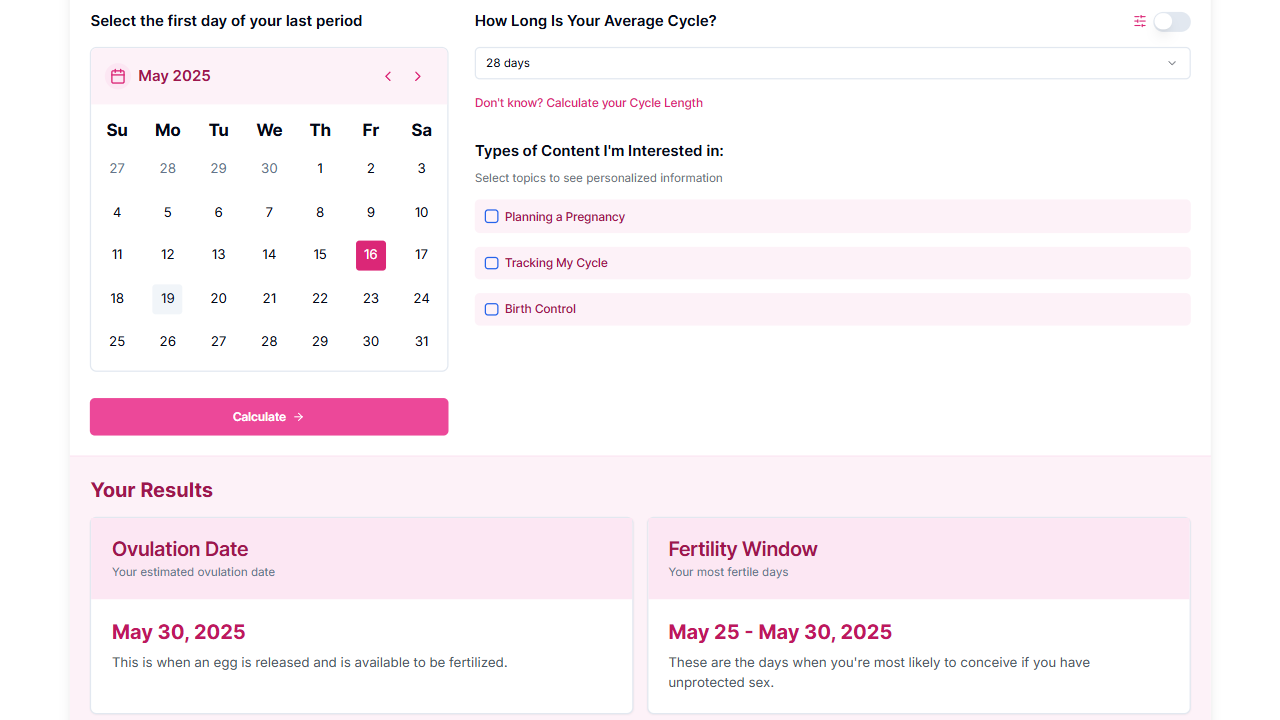Screen dimensions: 1280x720
Task: Click the Ovulation Date results card
Action: pos(361,615)
